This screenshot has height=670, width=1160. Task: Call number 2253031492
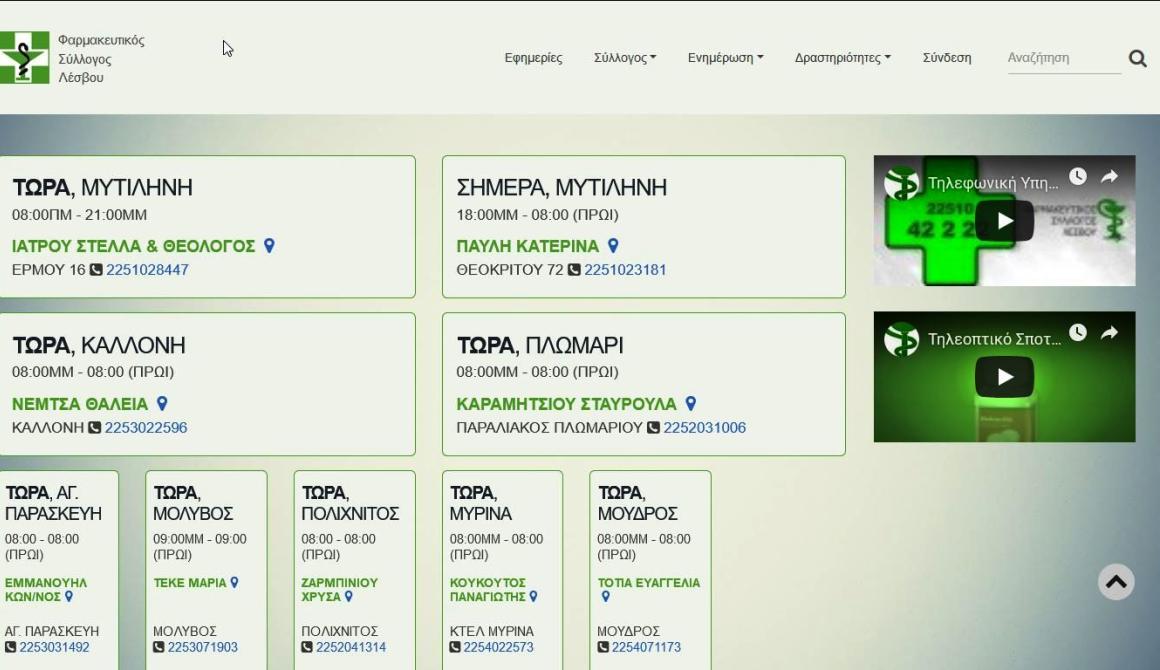[55, 647]
